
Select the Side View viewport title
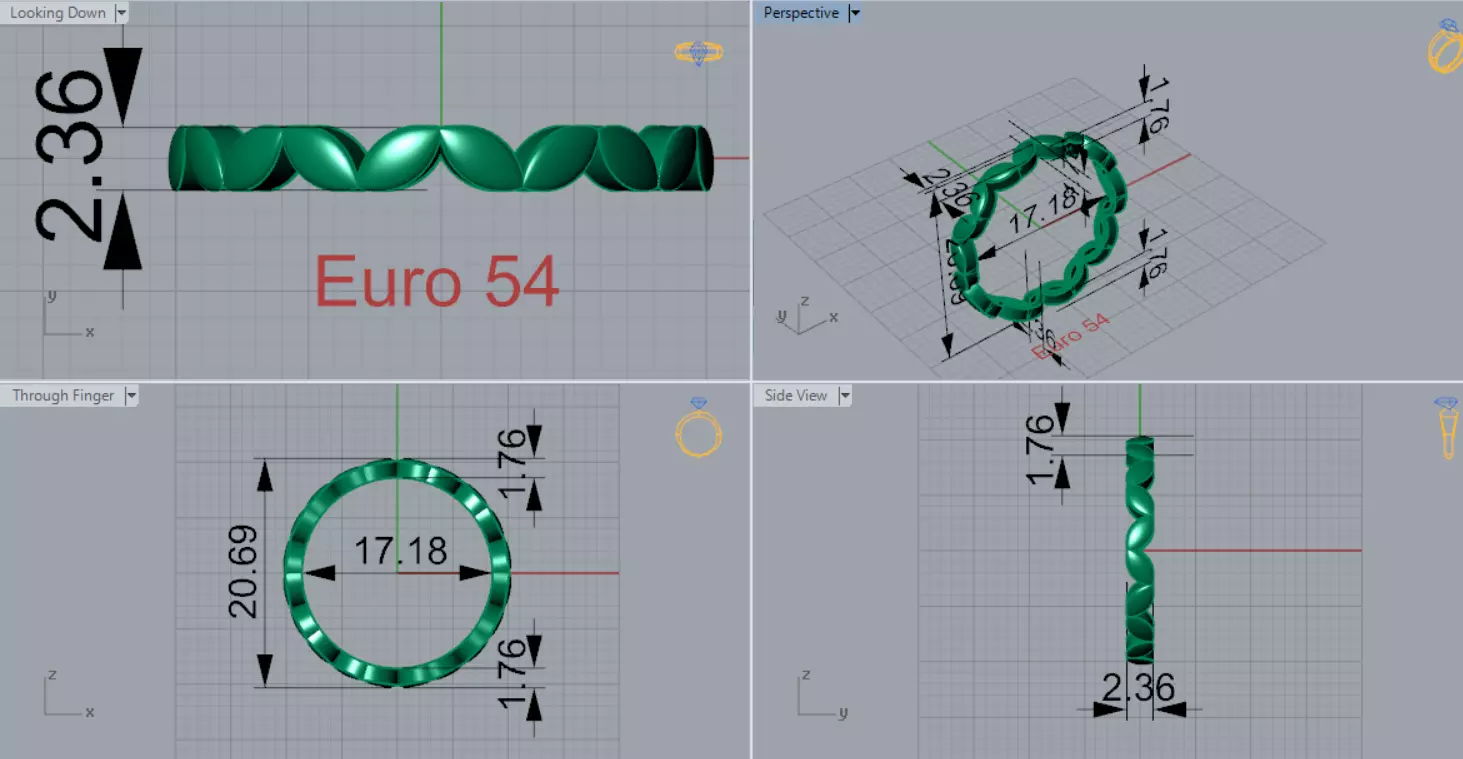click(x=796, y=396)
